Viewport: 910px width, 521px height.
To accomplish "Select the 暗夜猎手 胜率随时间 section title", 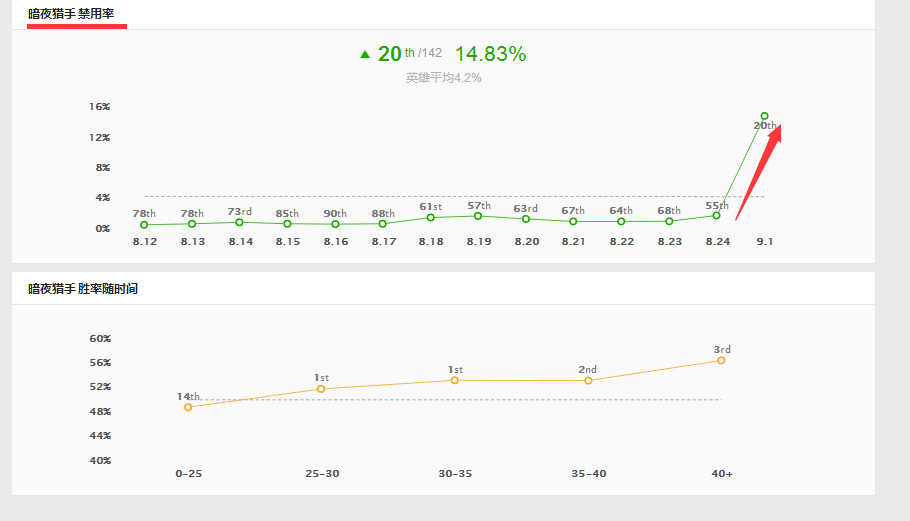I will pos(82,289).
